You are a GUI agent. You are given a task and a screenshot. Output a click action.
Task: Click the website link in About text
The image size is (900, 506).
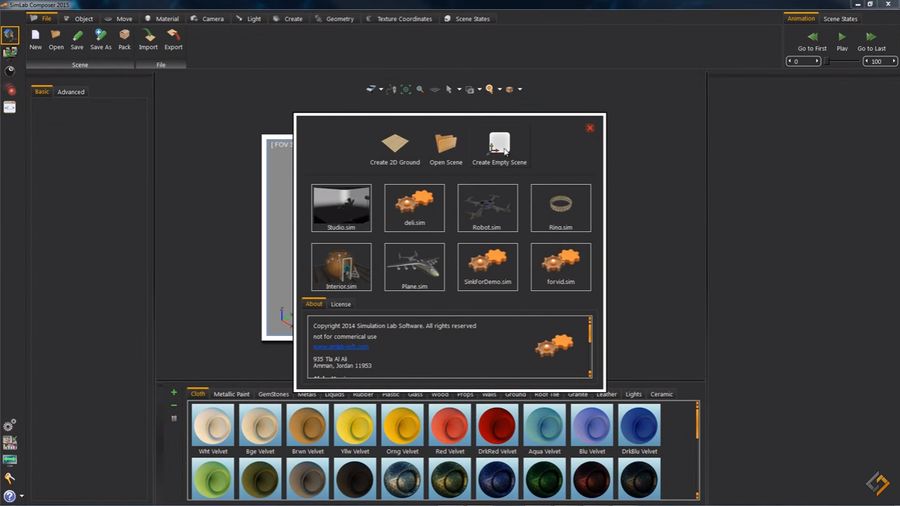341,347
